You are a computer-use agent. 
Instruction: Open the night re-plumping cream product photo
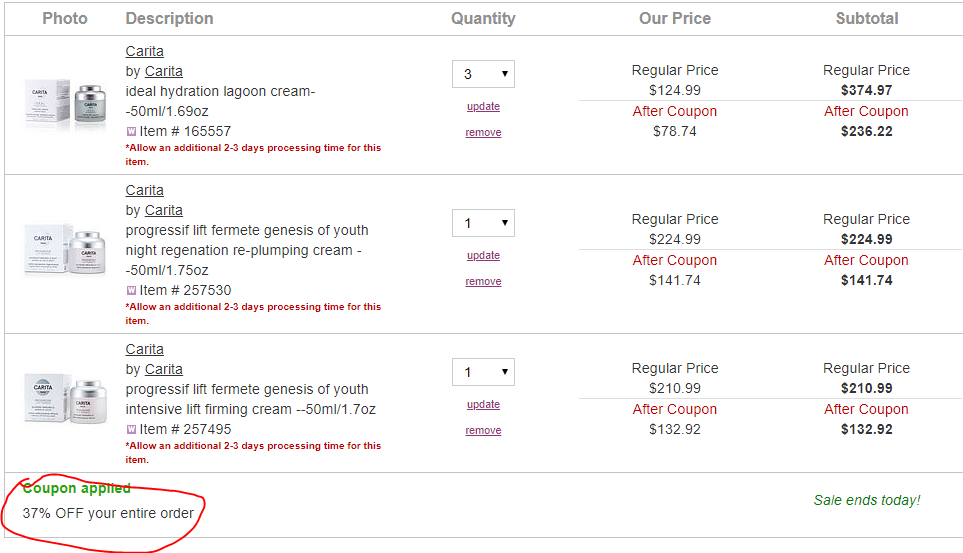coord(63,254)
